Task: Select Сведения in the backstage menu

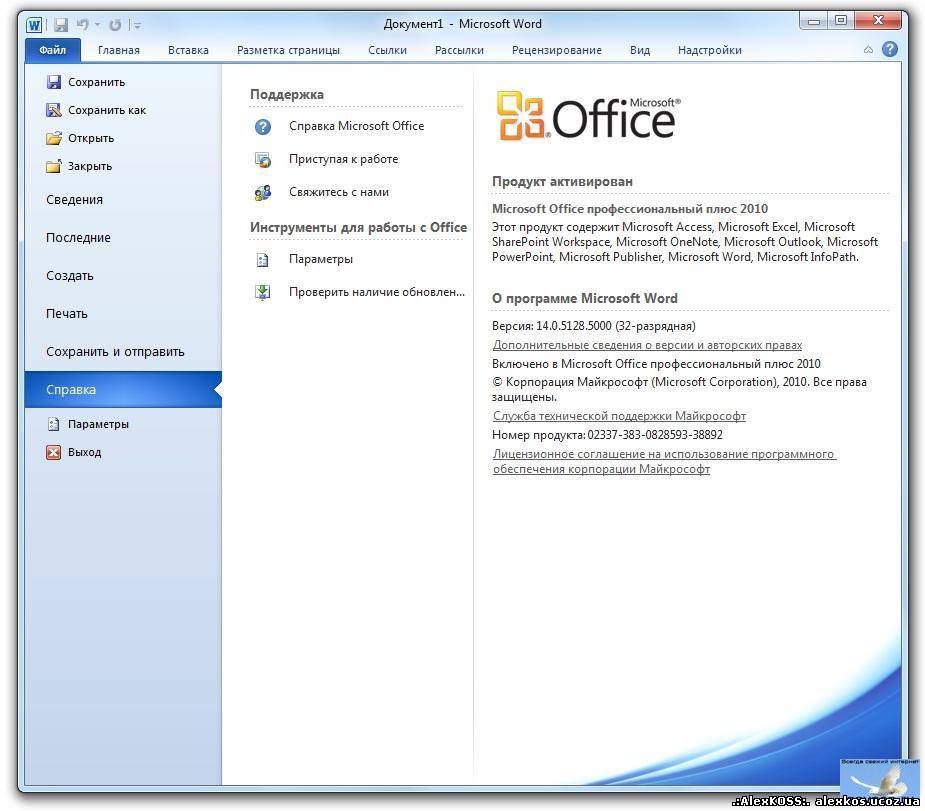Action: 123,200
